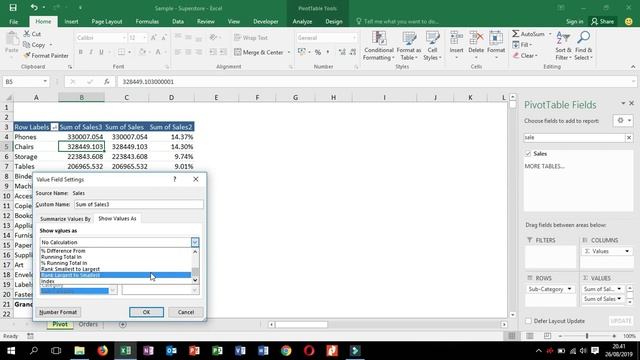Click the Insert Function fx icon
This screenshot has height=360, width=640.
point(107,82)
